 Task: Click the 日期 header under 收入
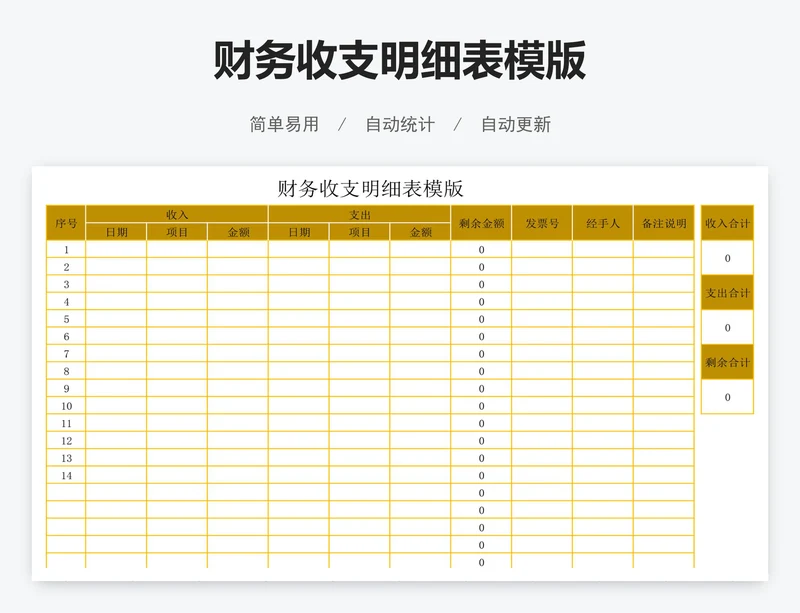[116, 232]
